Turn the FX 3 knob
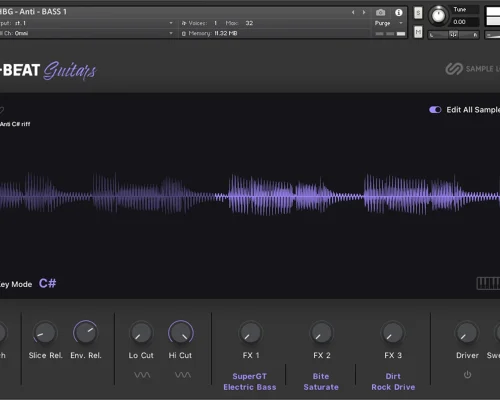The width and height of the screenshot is (500, 400). (393, 333)
